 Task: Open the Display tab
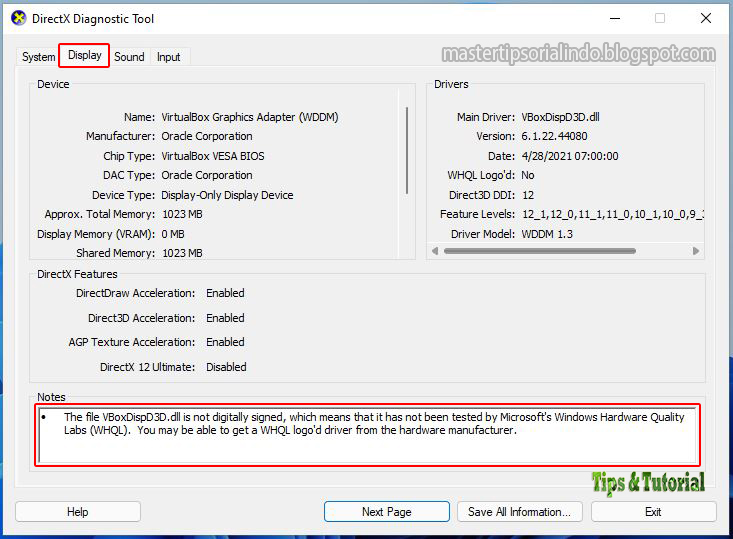pyautogui.click(x=85, y=55)
